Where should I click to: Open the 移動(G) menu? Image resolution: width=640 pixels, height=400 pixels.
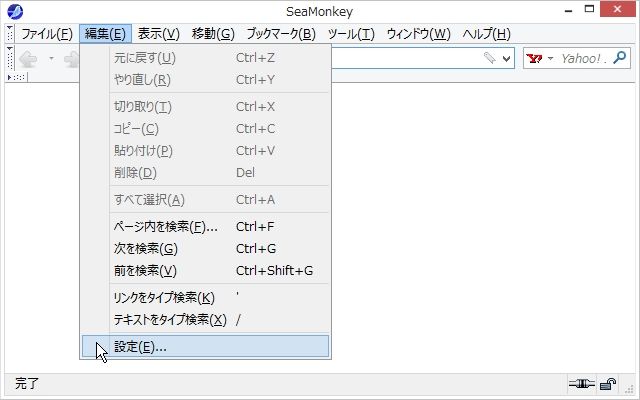click(213, 34)
